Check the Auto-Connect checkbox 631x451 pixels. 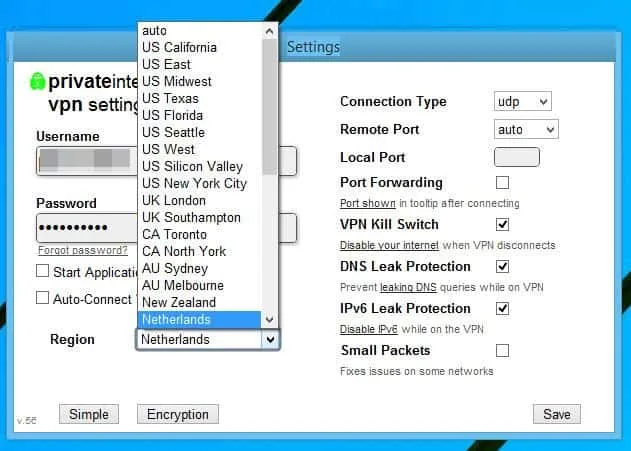[x=42, y=298]
